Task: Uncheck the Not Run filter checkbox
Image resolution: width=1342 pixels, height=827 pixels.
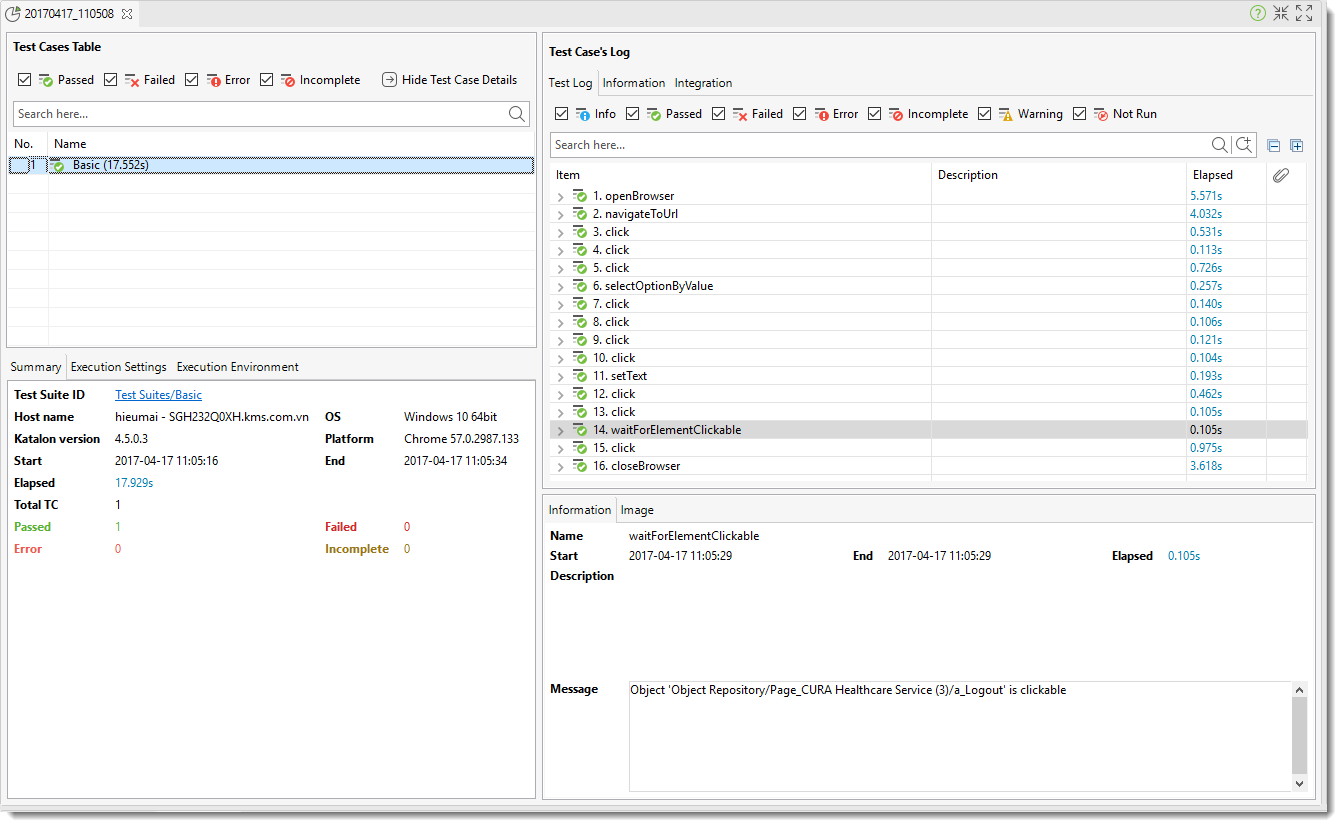Action: pos(1080,113)
